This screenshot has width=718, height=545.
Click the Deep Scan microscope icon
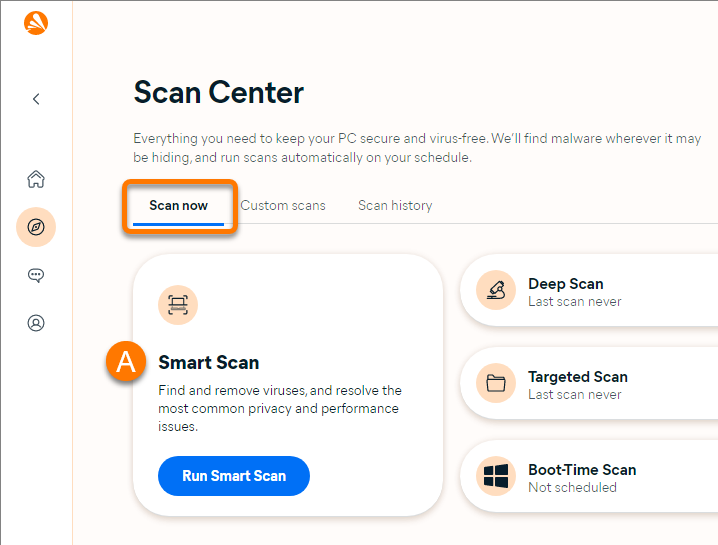point(496,290)
